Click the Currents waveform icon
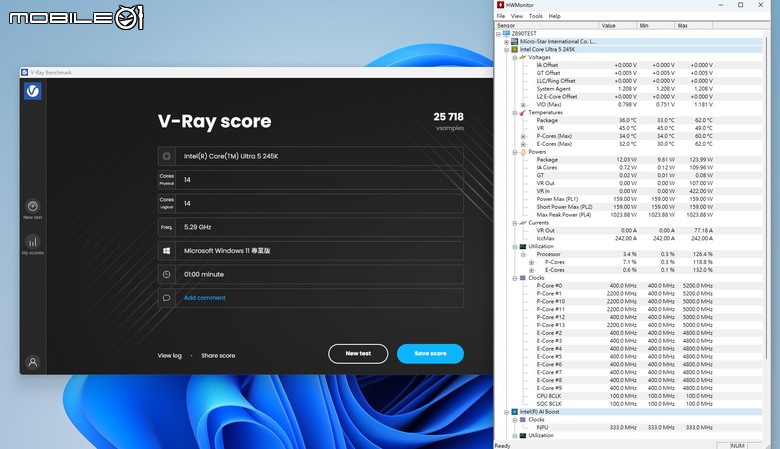The image size is (780, 449). (x=523, y=223)
